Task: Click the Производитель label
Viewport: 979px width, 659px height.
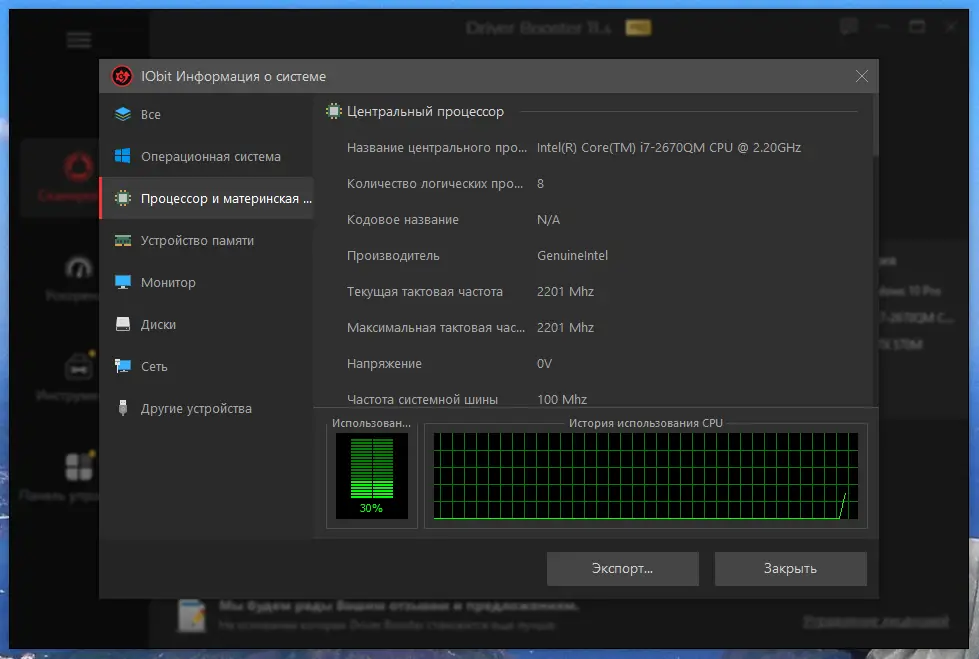Action: [x=393, y=255]
